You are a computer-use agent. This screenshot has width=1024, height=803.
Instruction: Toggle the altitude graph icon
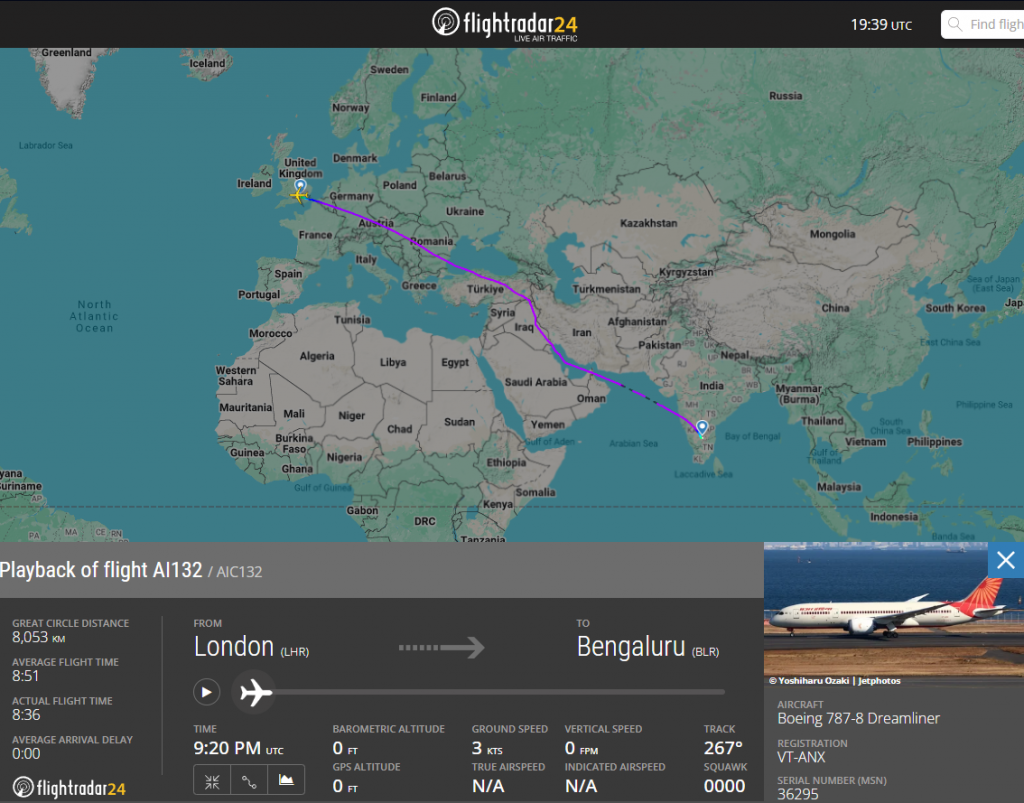[286, 779]
